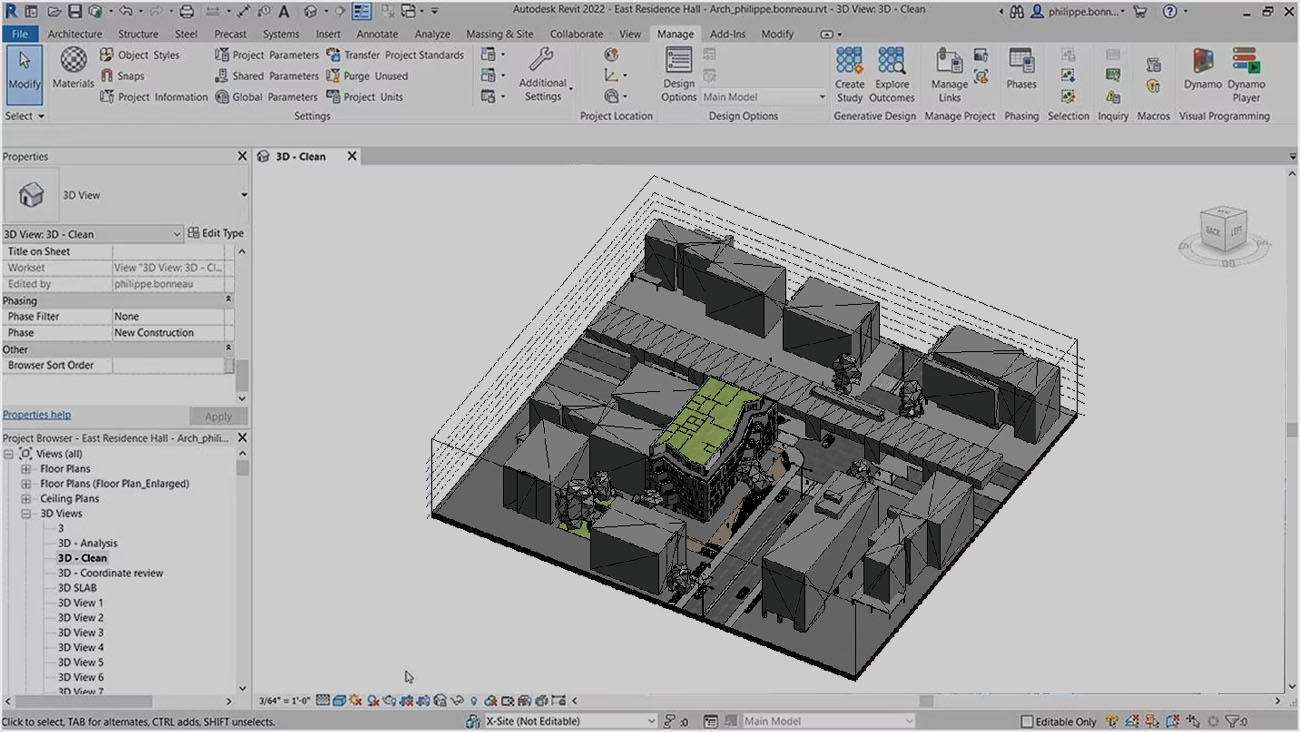Switch to the Architecture ribbon tab
Image resolution: width=1300 pixels, height=732 pixels.
(x=75, y=33)
